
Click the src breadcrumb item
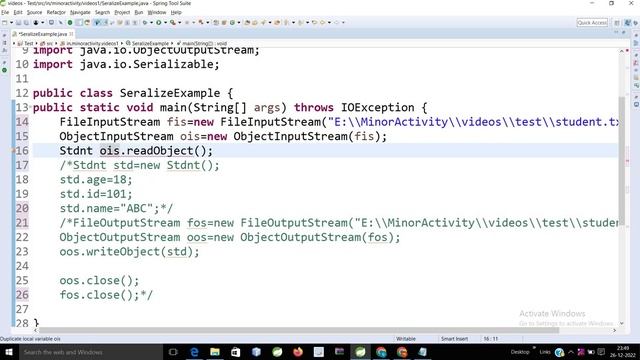[x=47, y=43]
